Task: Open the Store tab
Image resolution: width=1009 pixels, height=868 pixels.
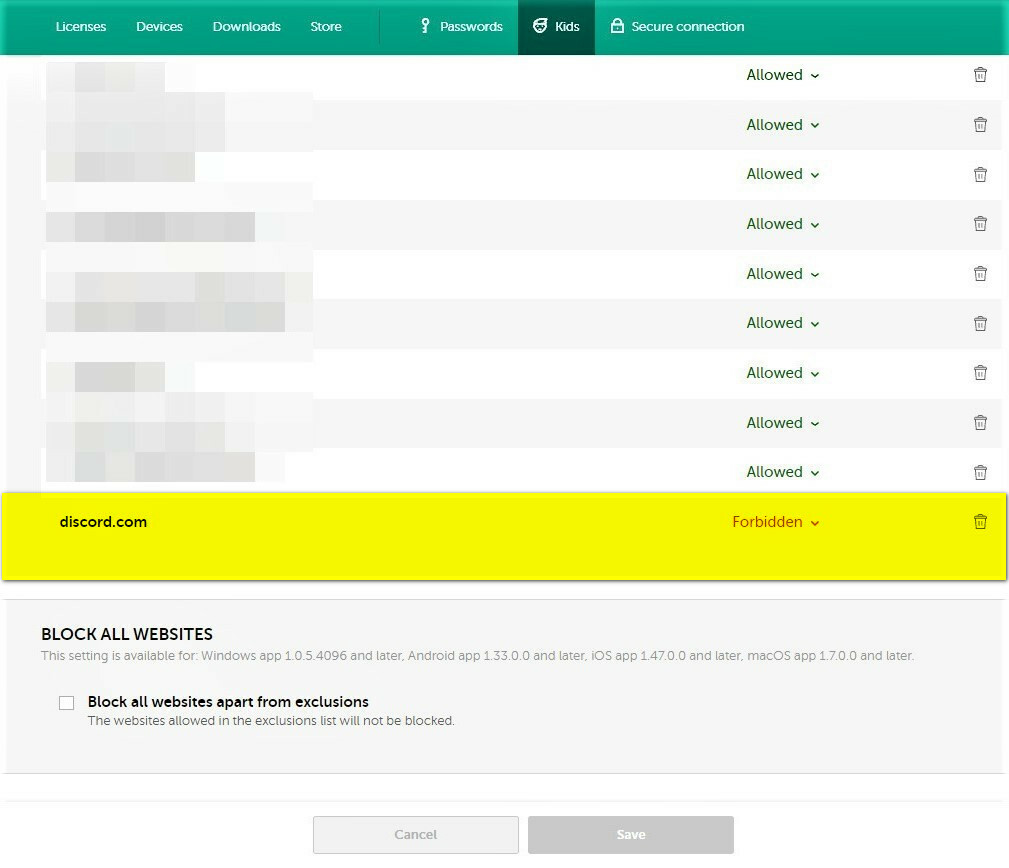Action: click(326, 26)
